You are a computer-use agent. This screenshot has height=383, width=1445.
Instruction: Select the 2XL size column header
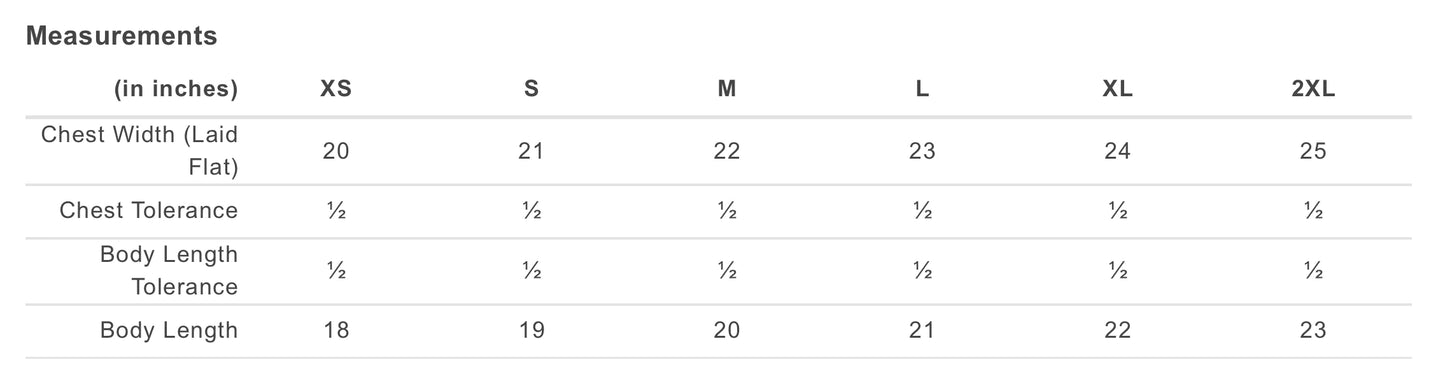tap(1313, 89)
